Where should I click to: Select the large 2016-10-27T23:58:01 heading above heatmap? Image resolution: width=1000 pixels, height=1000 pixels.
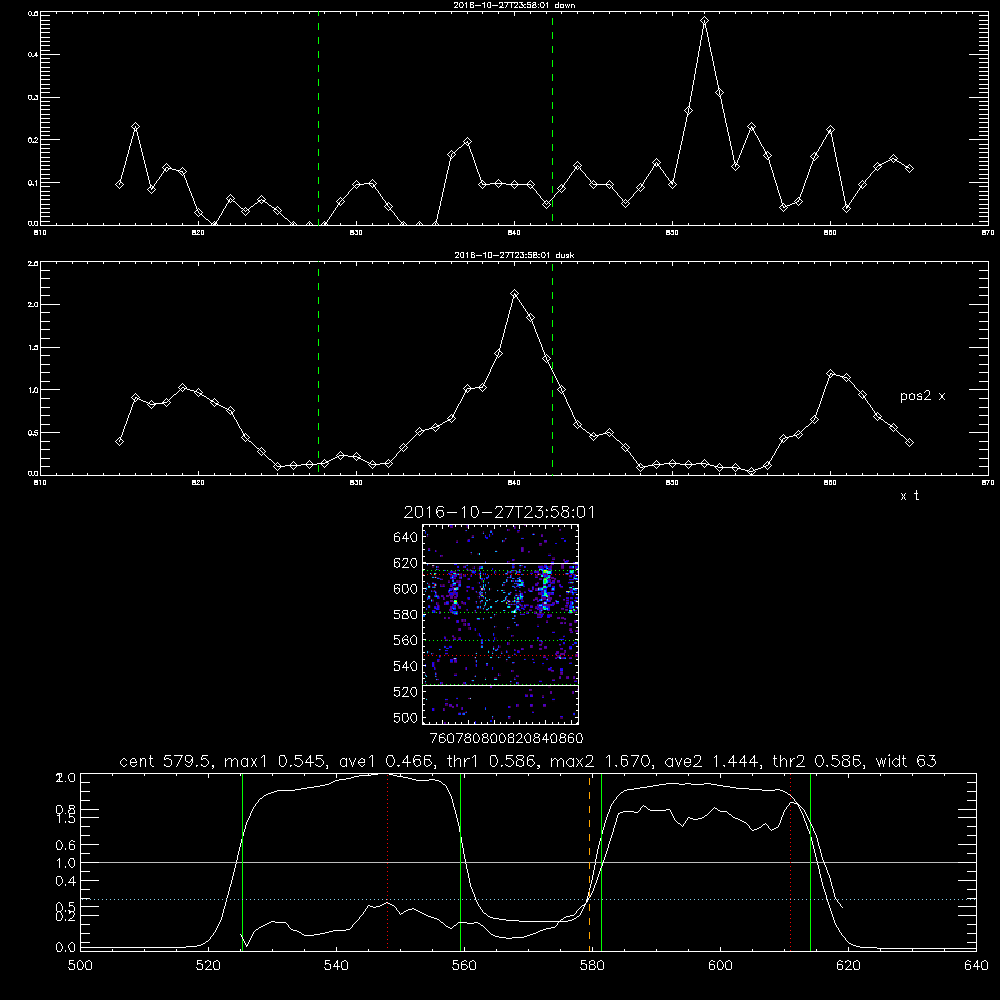coord(499,513)
